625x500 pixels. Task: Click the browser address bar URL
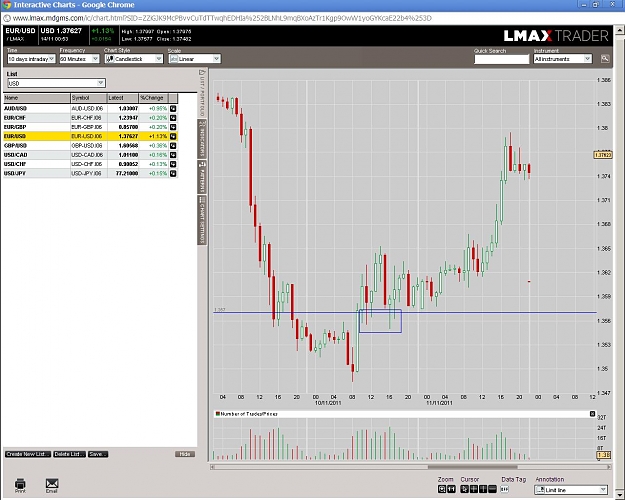tap(222, 18)
